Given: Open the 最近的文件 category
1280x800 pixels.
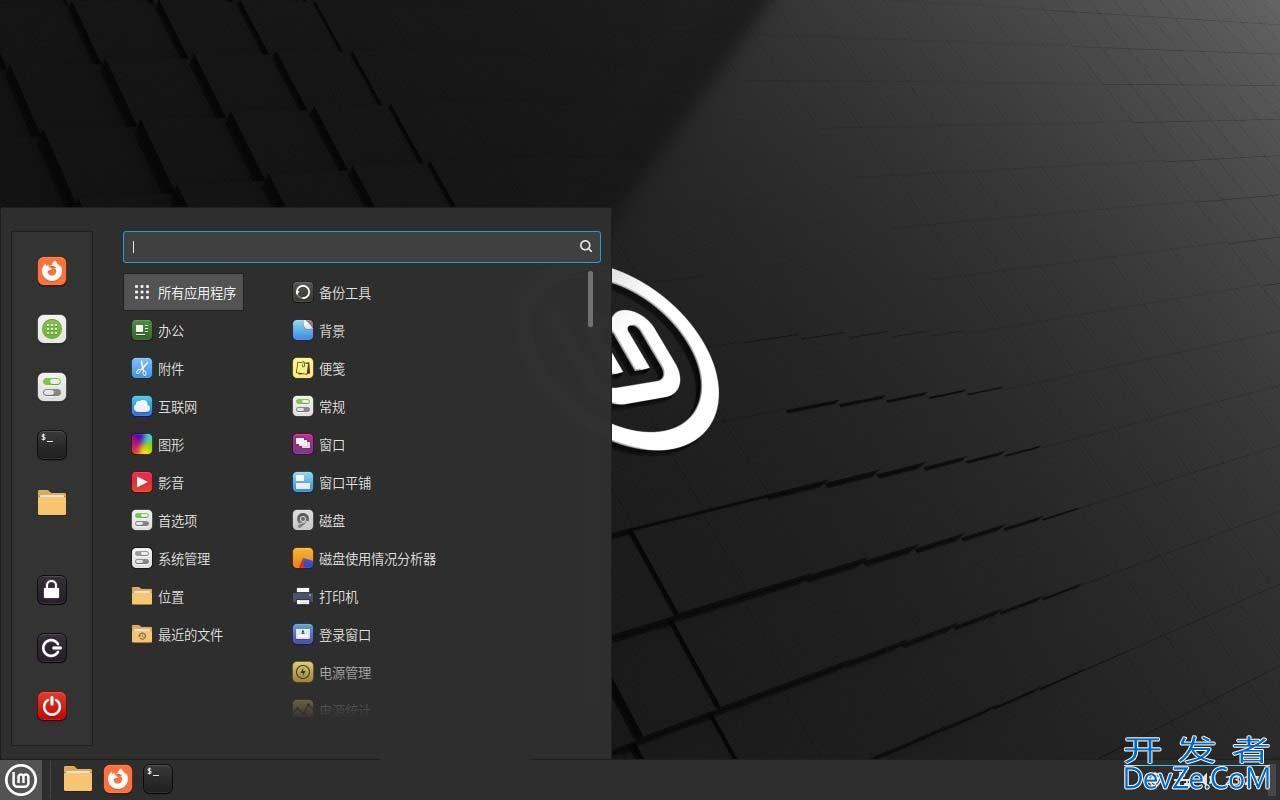Looking at the screenshot, I should tap(184, 635).
